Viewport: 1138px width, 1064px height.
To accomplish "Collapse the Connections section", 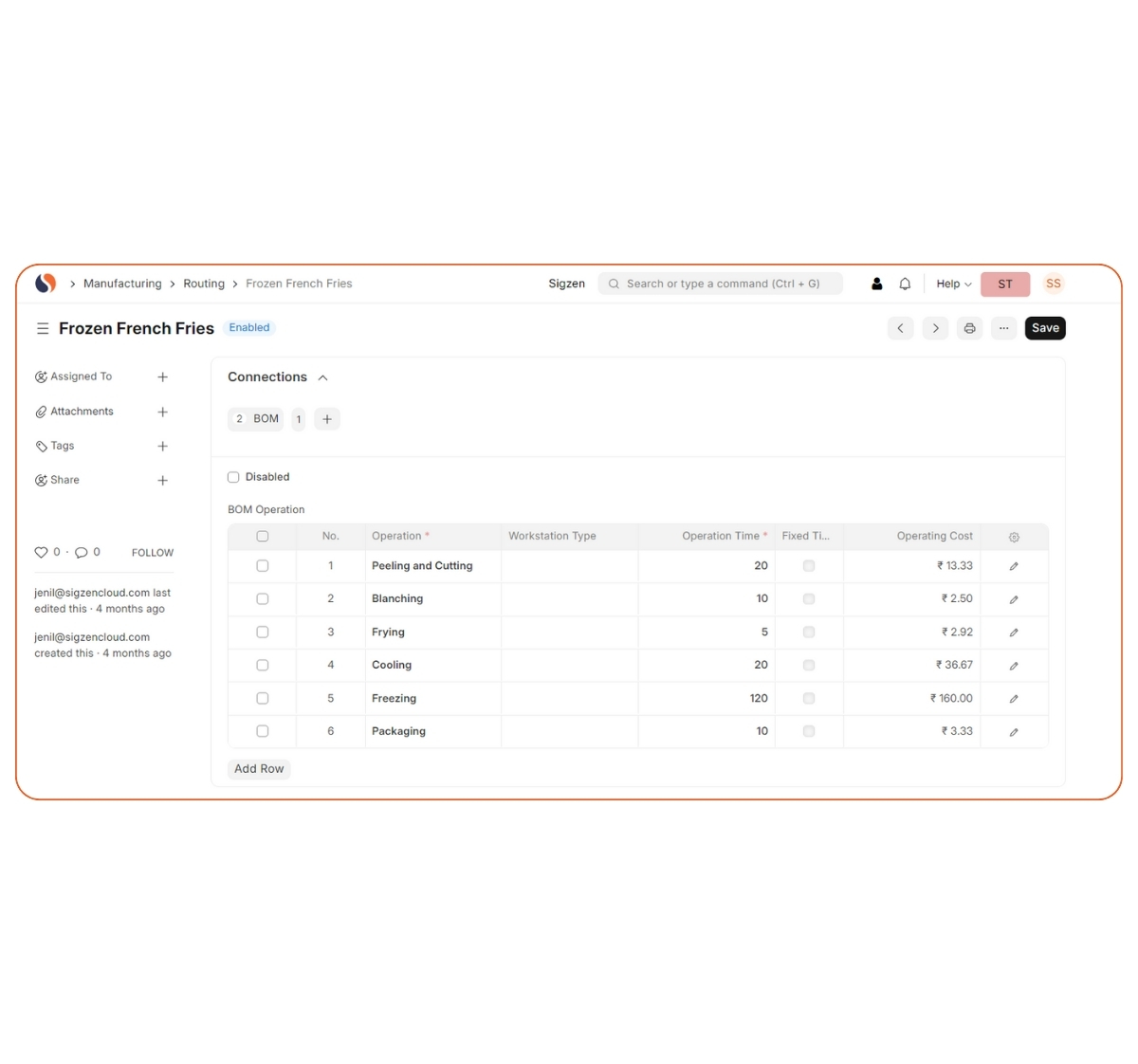I will pos(323,377).
